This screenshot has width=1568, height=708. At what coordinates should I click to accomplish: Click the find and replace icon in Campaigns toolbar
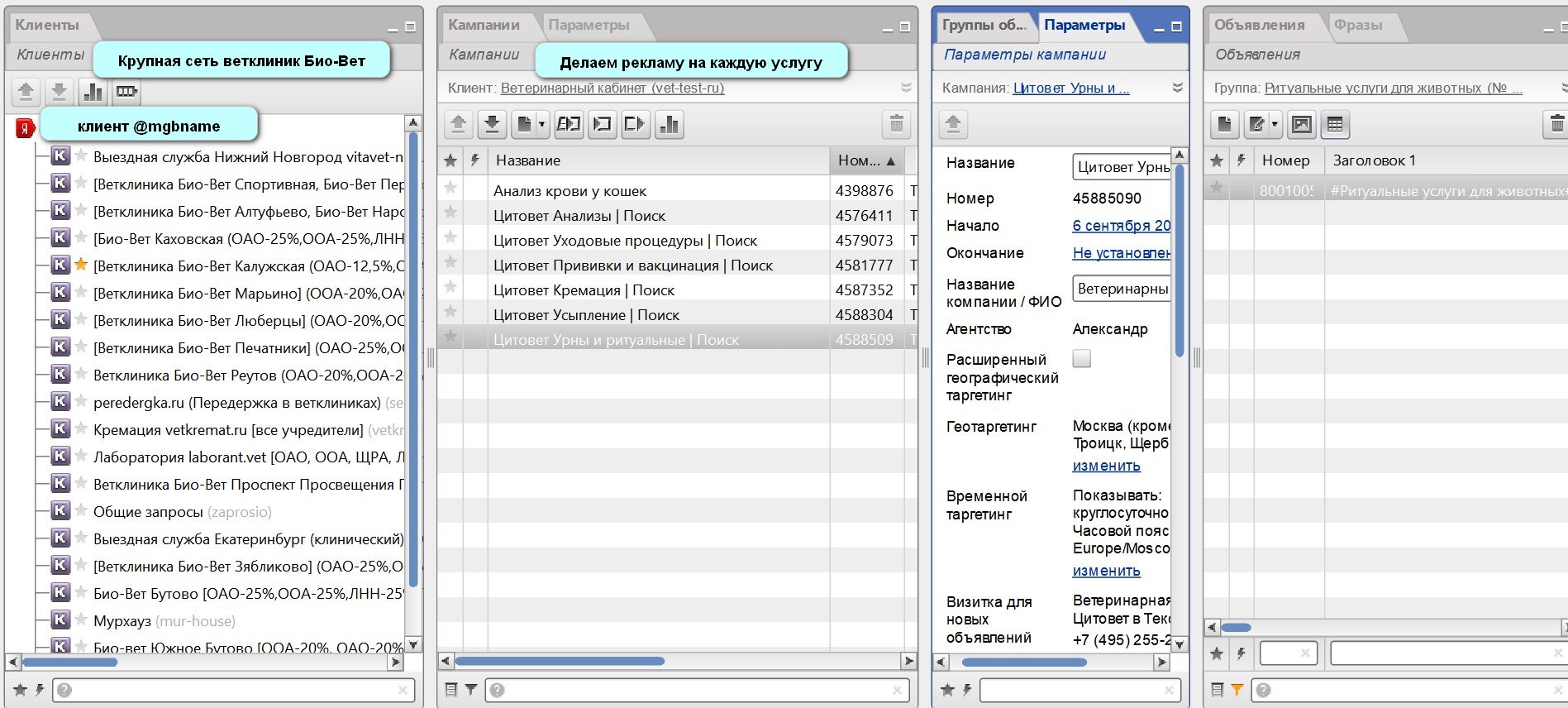(x=569, y=125)
